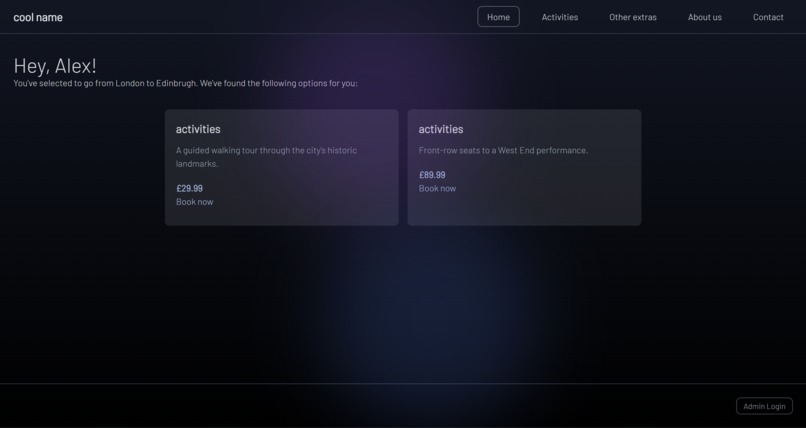806x428 pixels.
Task: Click the guided walking tour description
Action: coord(266,157)
